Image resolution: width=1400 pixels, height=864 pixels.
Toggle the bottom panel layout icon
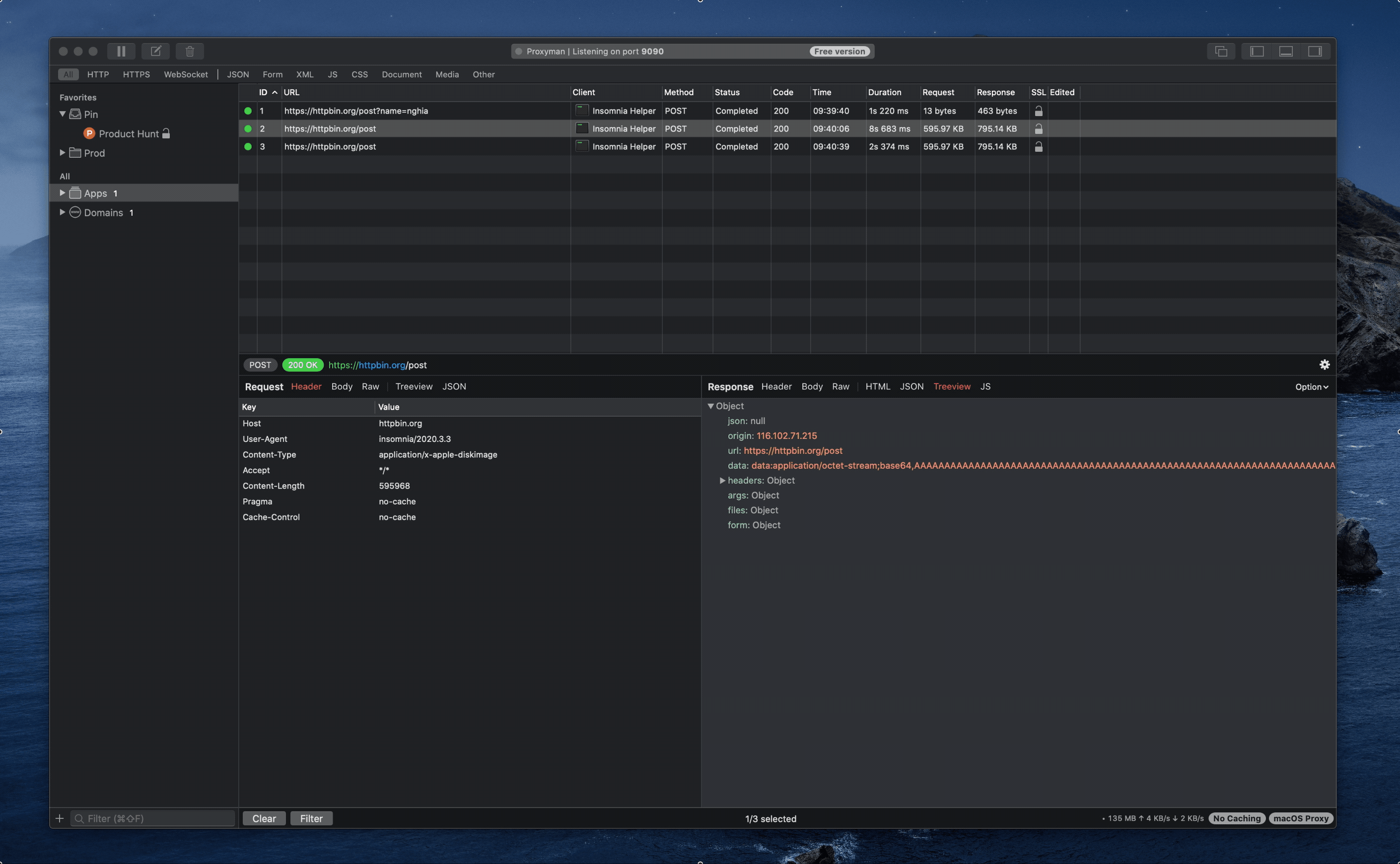pos(1286,52)
